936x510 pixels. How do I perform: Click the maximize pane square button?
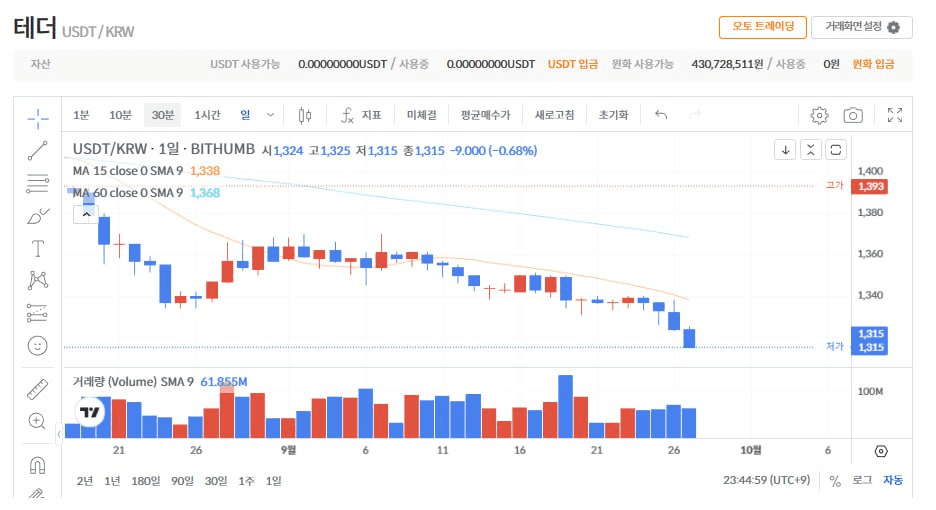point(836,150)
